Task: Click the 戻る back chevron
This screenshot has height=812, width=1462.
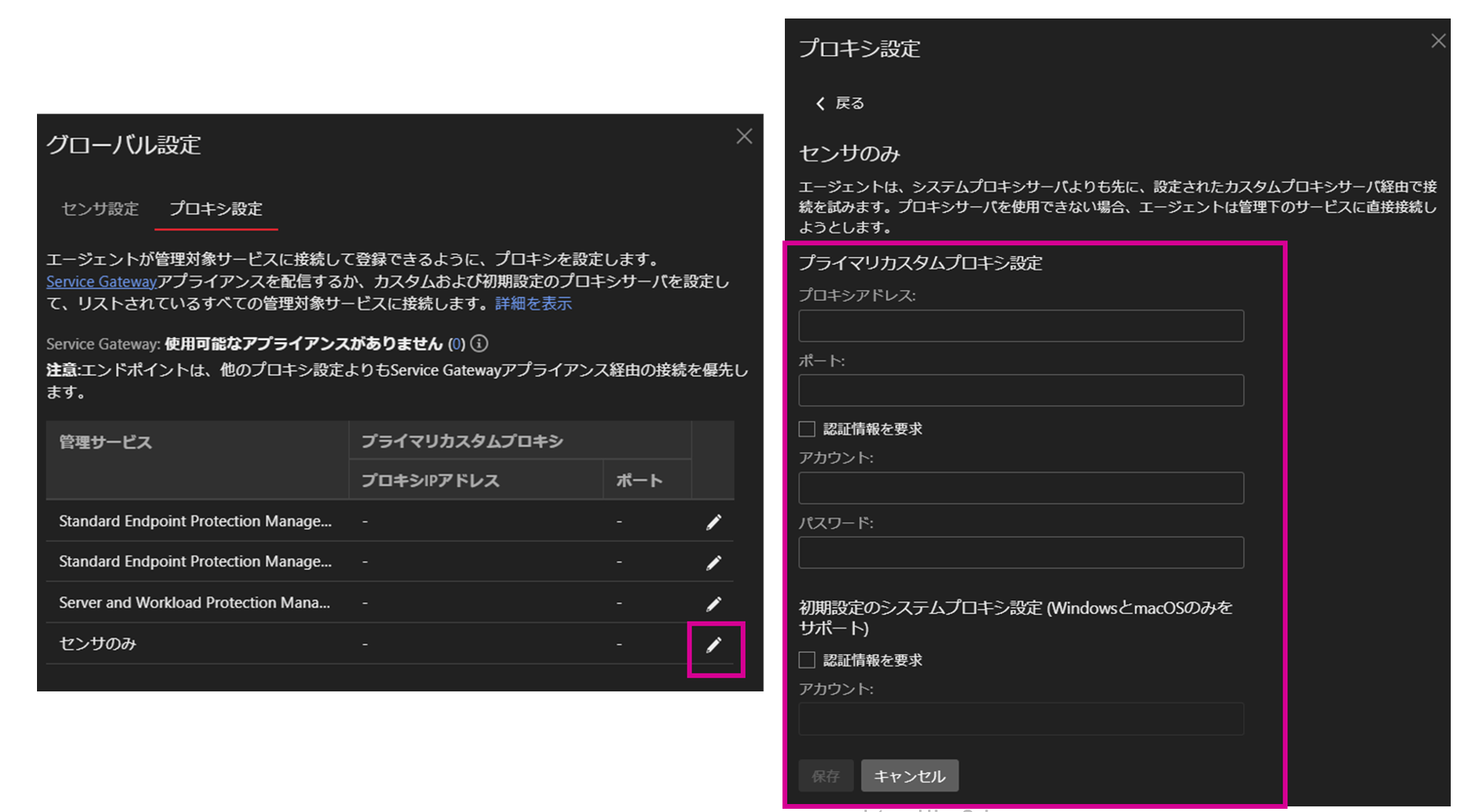Action: click(x=820, y=104)
